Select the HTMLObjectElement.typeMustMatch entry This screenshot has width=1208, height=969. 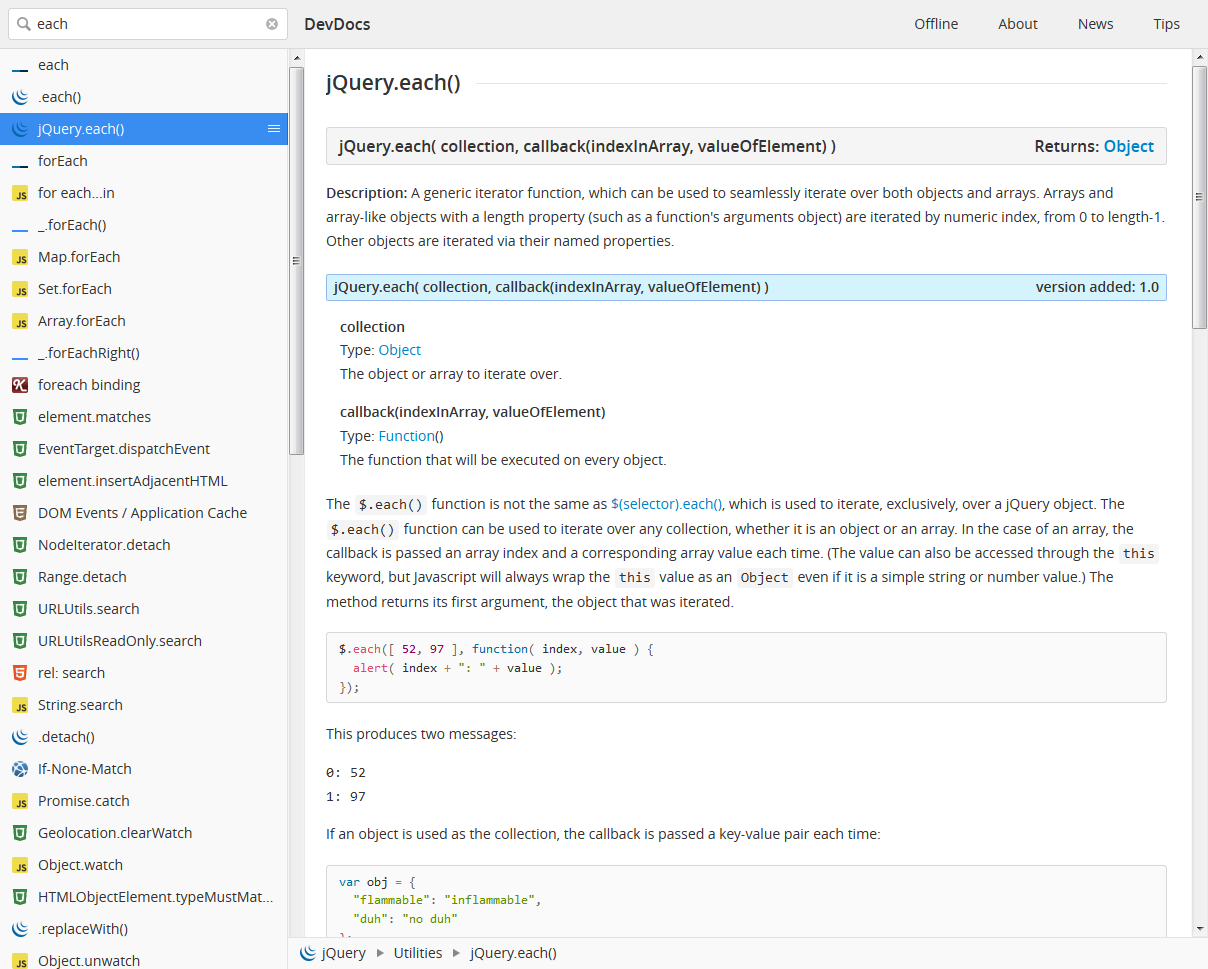[144, 897]
